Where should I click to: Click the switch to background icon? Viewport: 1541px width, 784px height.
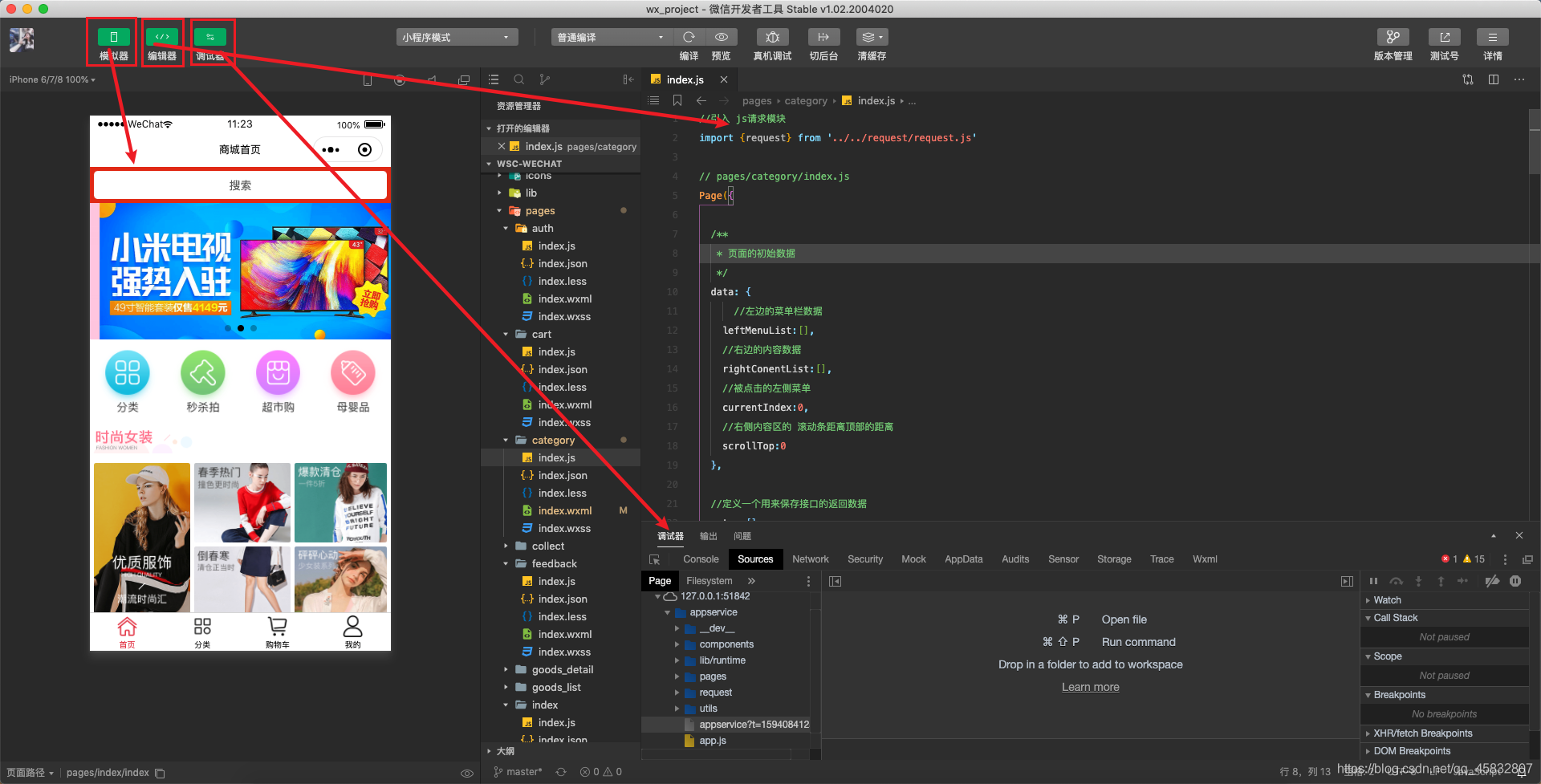pos(823,37)
